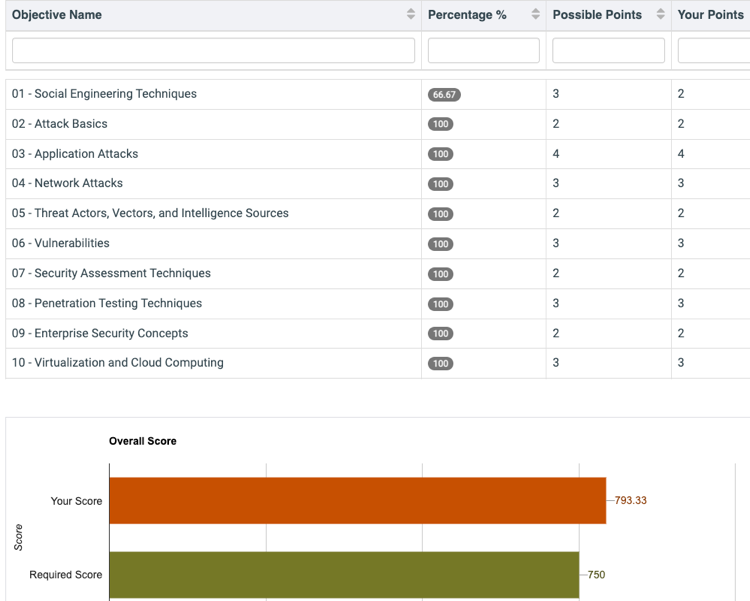Click the Your Points column header

[x=711, y=15]
